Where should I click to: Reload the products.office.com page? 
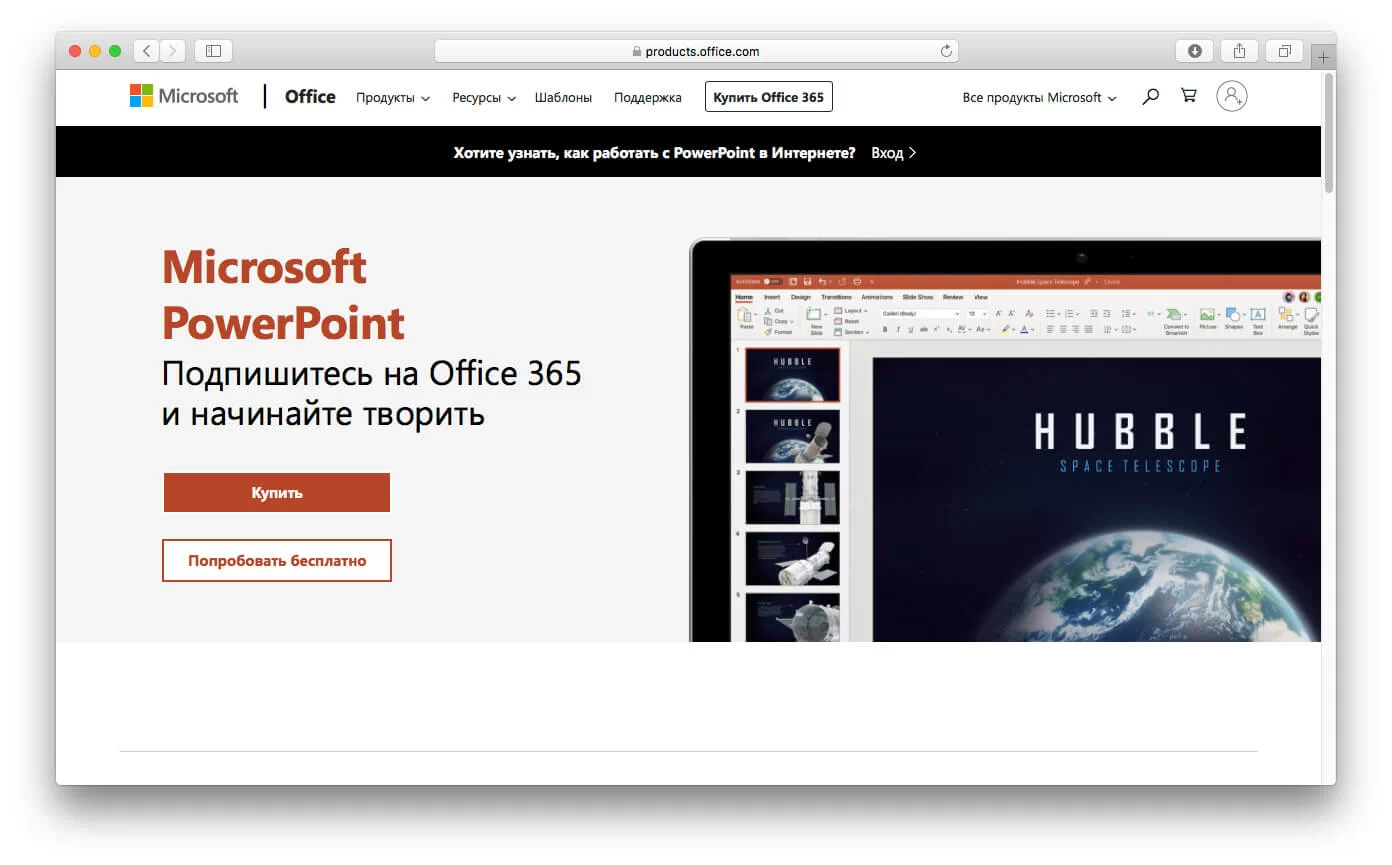pos(946,50)
